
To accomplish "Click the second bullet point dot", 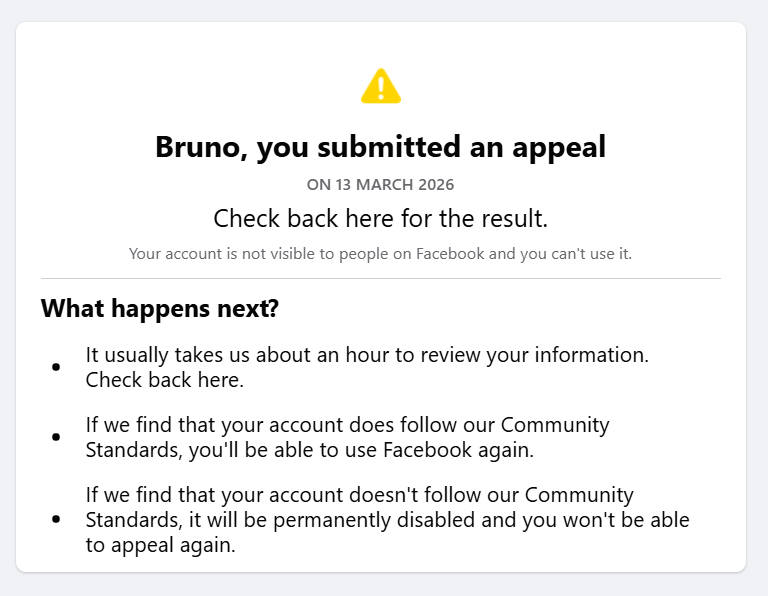I will 56,437.
